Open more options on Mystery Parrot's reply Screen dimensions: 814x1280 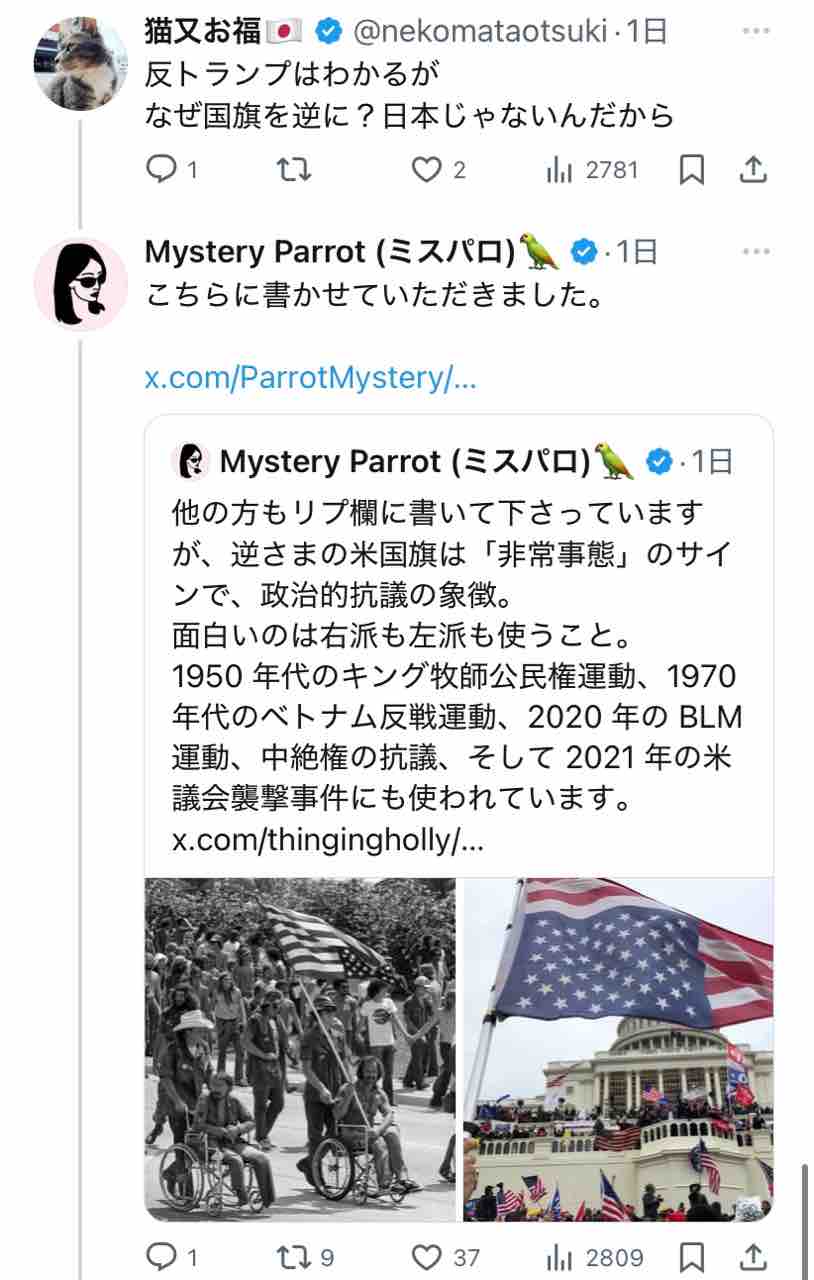pos(756,252)
